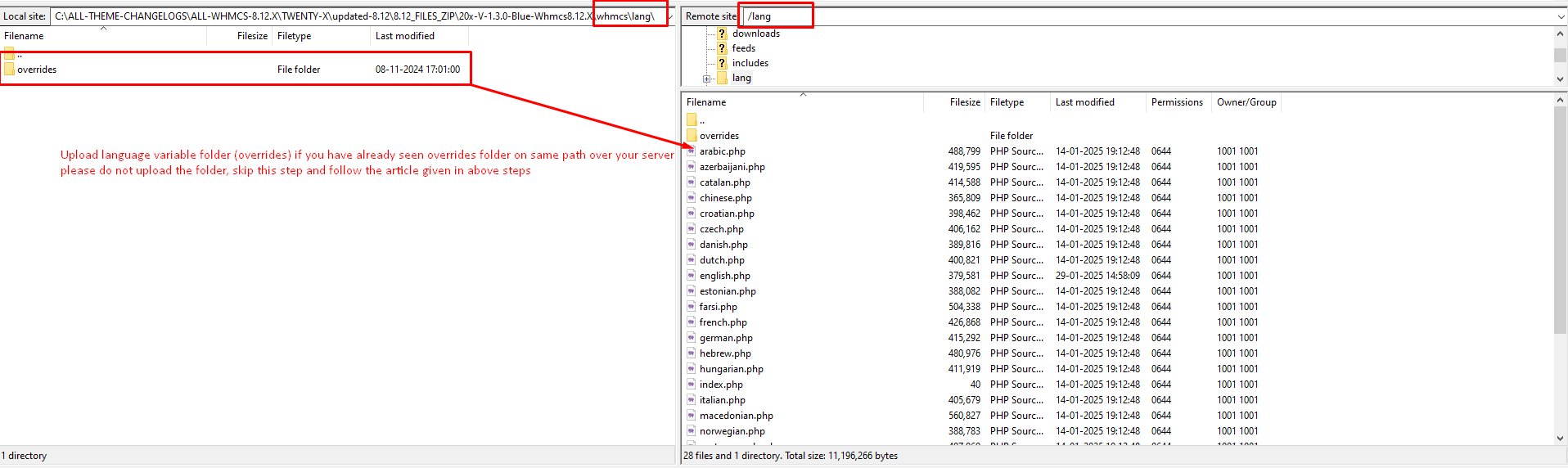Click the english.php file icon
The image size is (1568, 468).
[x=692, y=276]
